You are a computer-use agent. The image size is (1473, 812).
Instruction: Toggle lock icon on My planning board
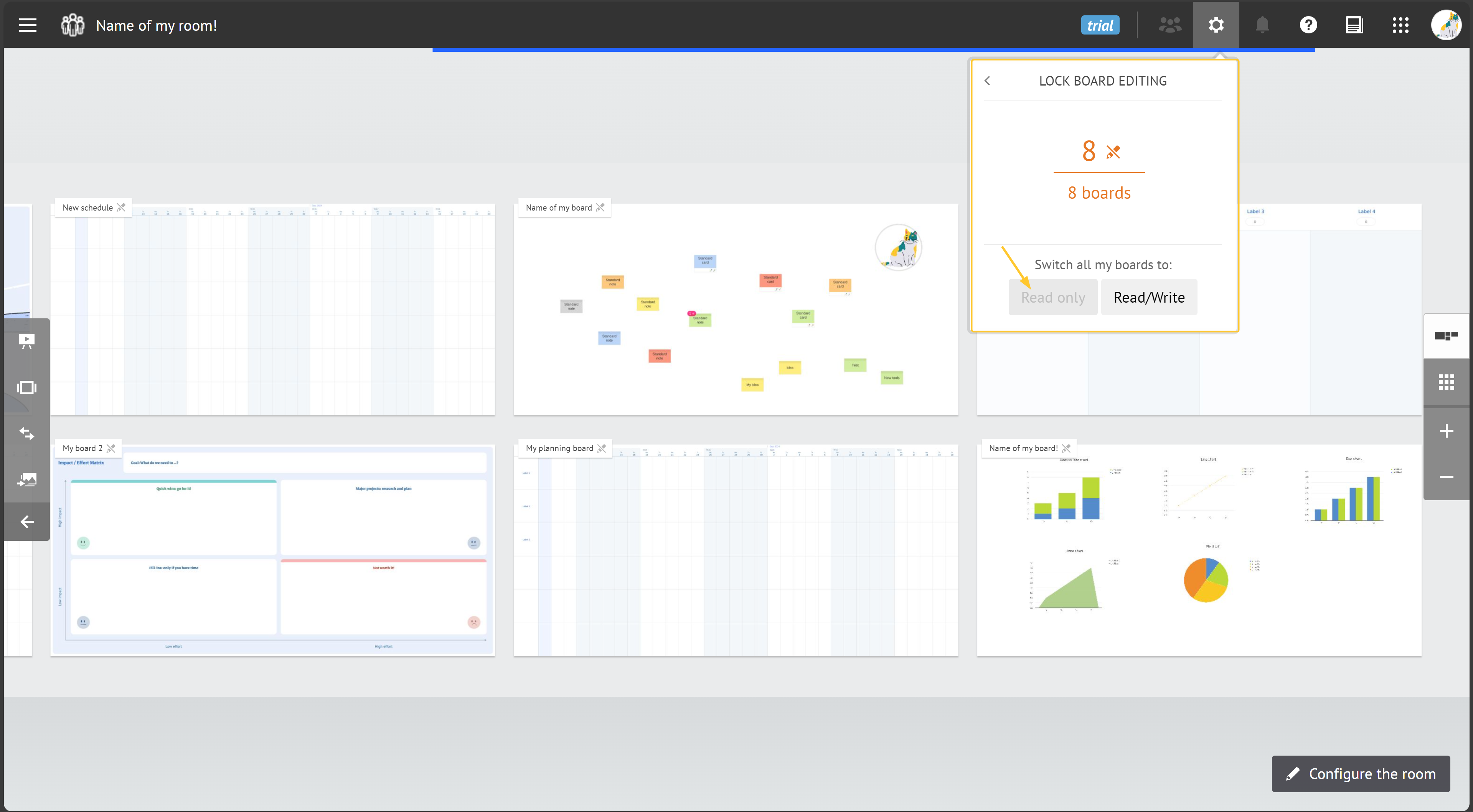602,448
